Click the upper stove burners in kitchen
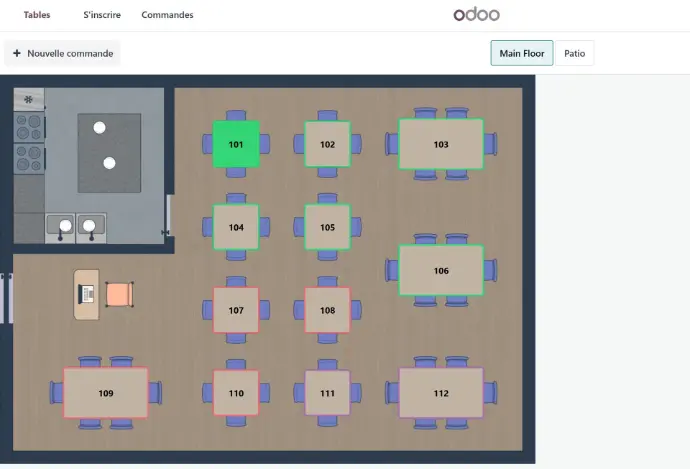The height and width of the screenshot is (469, 690). 29,127
